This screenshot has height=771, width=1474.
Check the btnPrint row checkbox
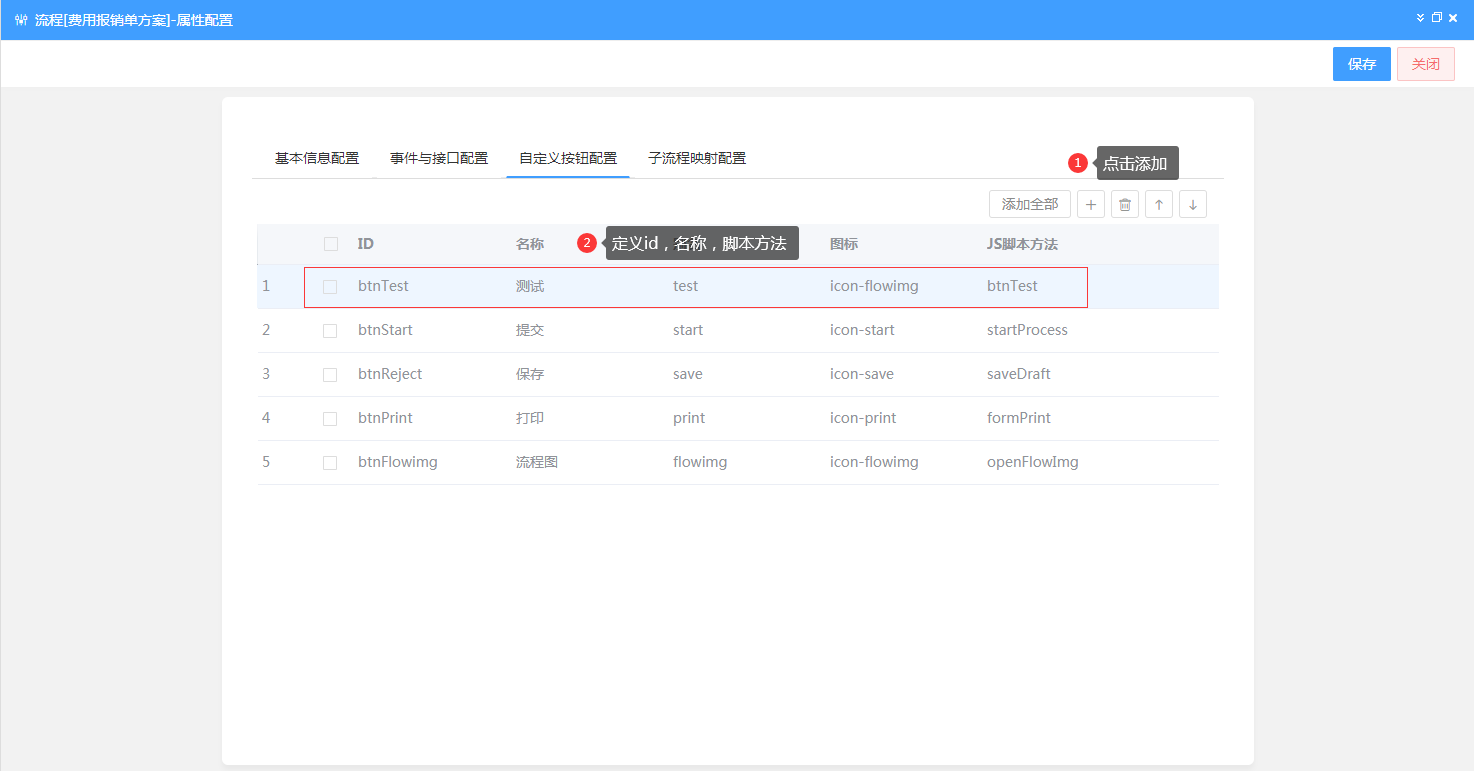(330, 419)
